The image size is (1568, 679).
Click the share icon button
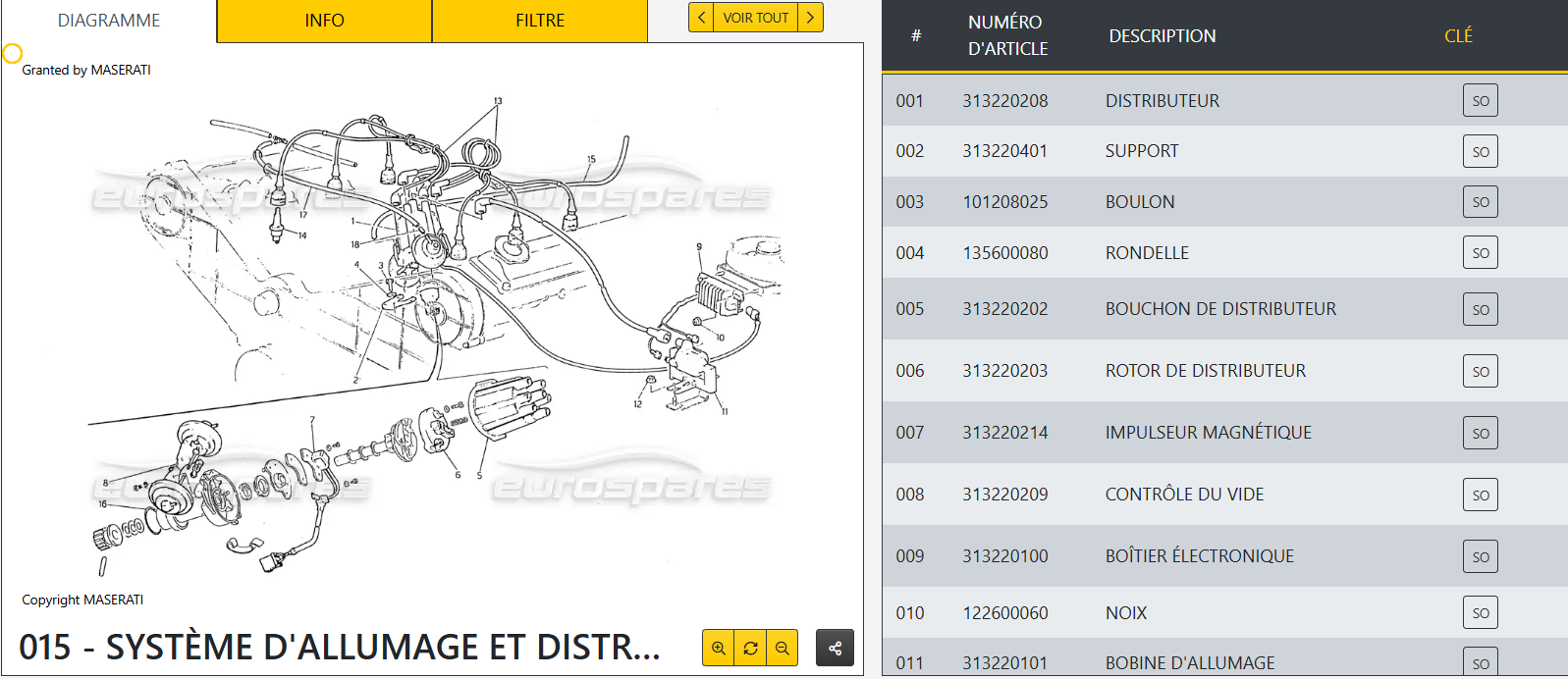coord(835,648)
